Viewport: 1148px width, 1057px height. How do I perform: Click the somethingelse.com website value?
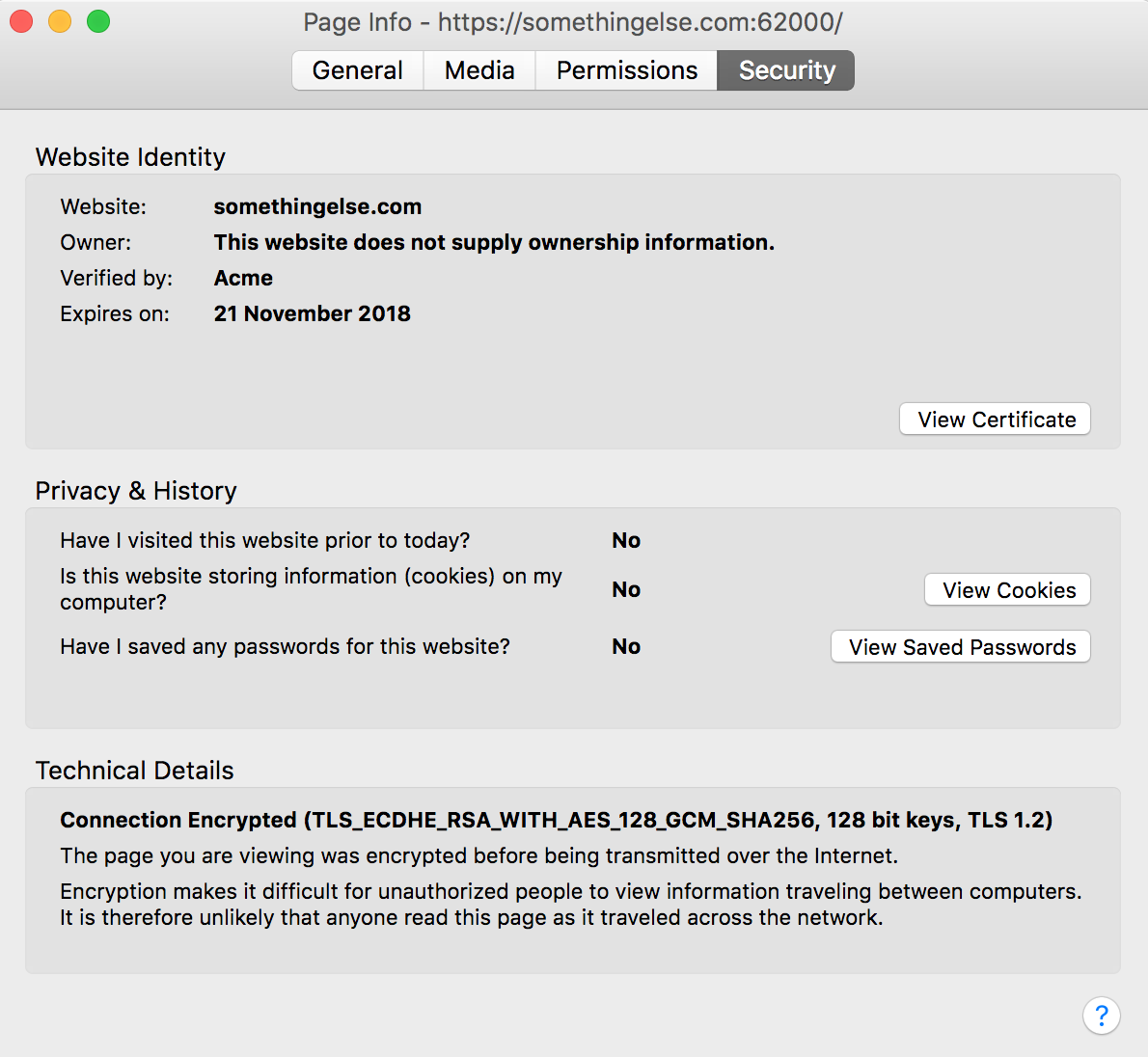tap(317, 206)
